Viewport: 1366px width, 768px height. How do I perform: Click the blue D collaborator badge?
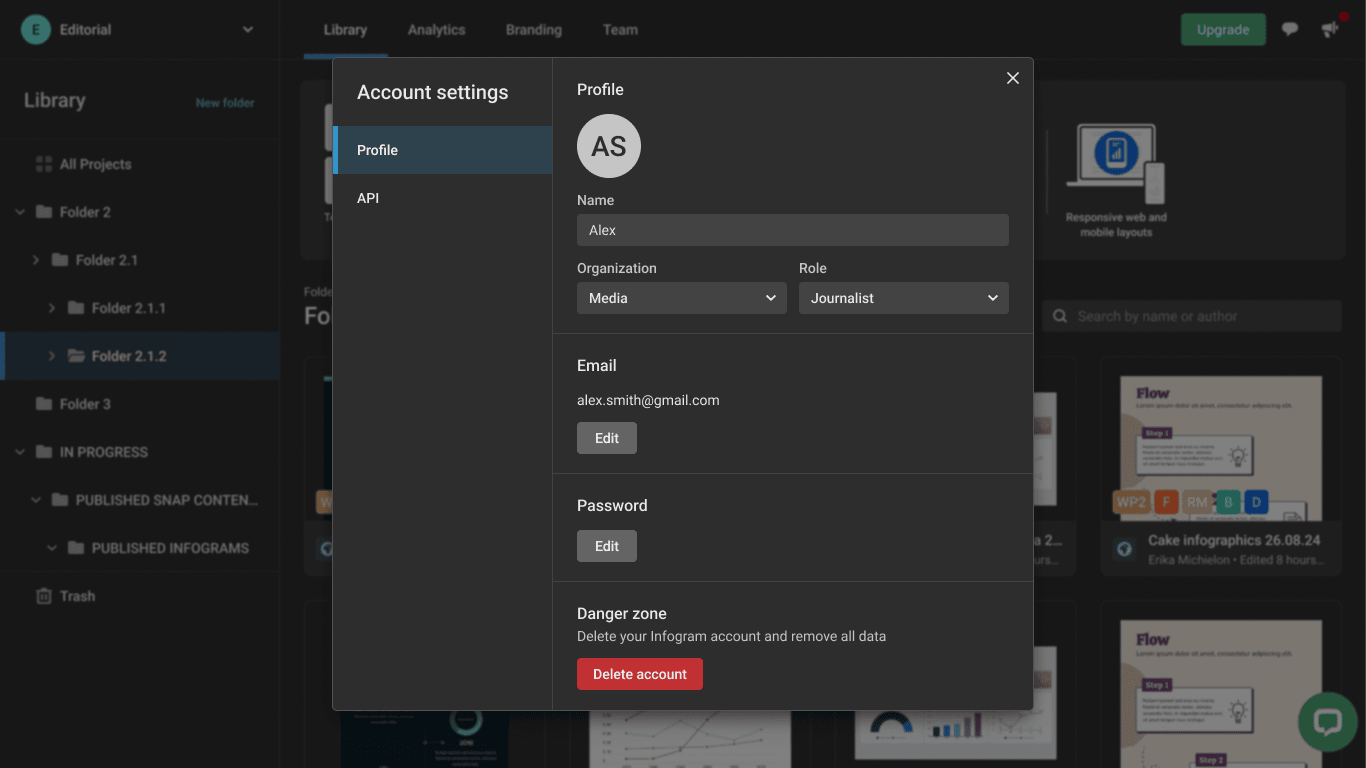1256,502
